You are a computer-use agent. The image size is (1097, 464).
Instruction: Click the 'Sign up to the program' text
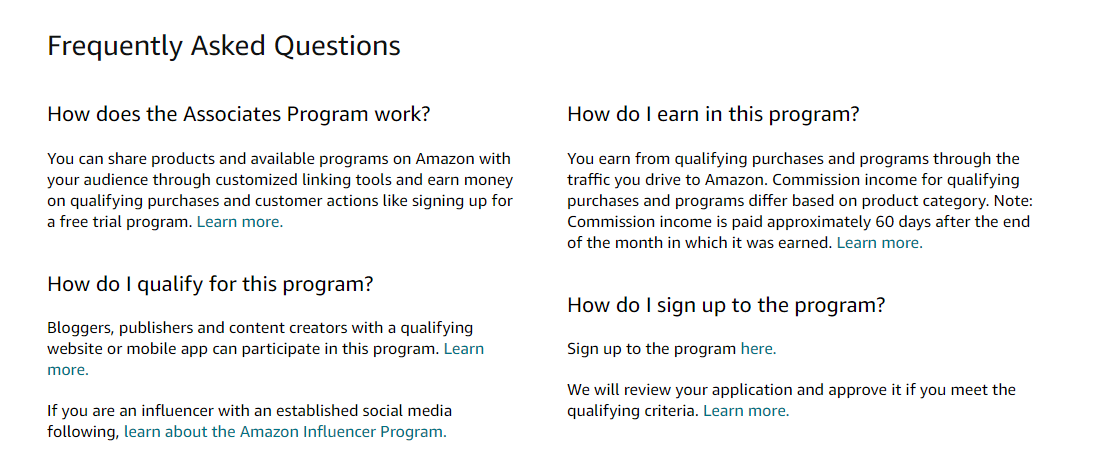[652, 349]
